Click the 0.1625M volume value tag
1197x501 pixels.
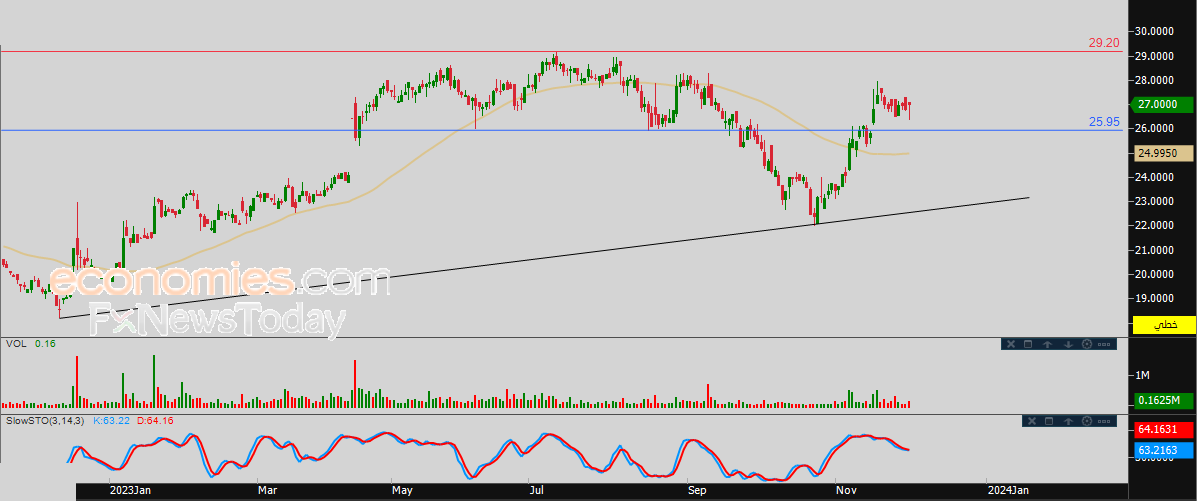(x=1164, y=400)
